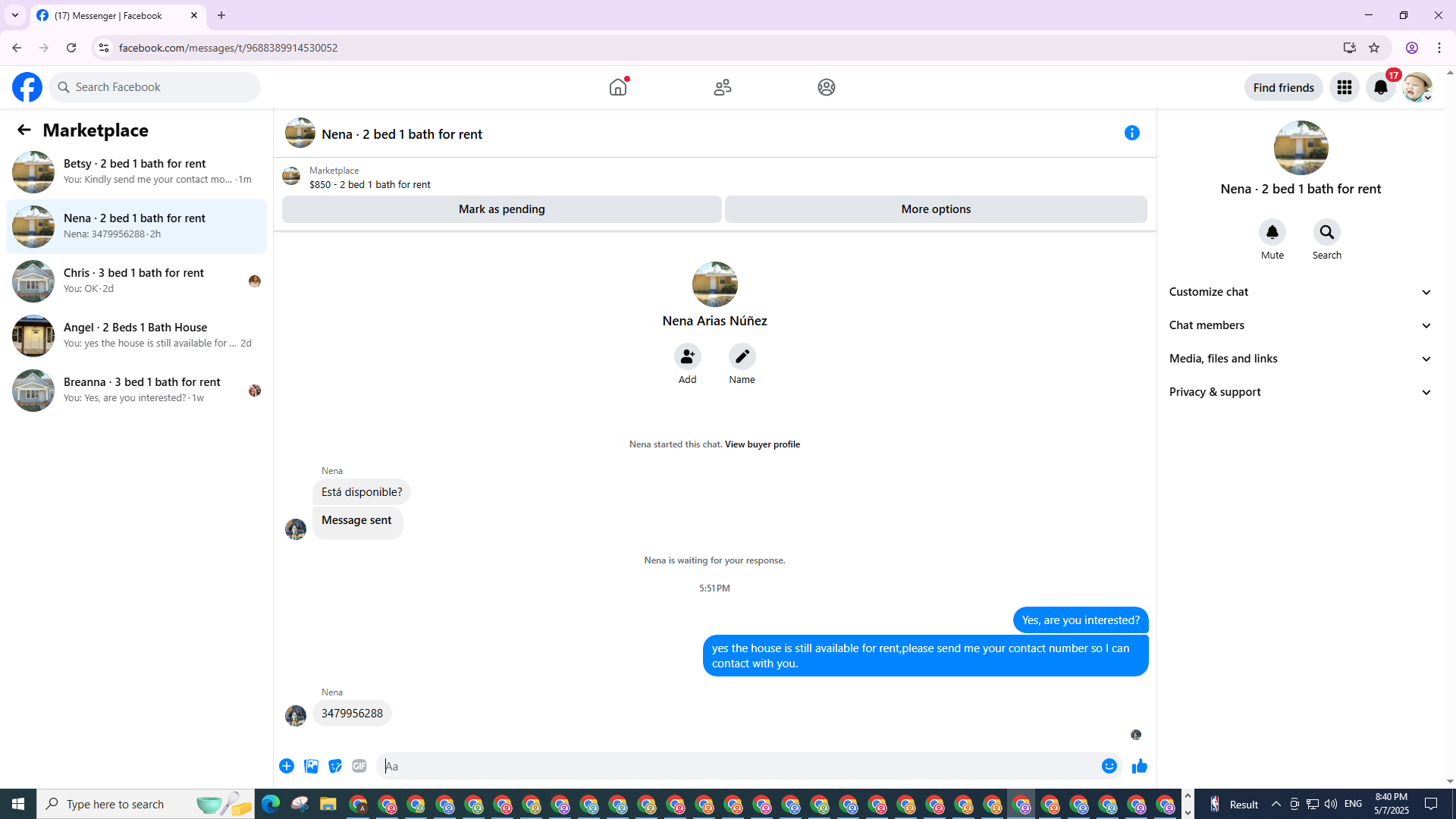
Task: Mute the Nena conversation
Action: coord(1272,232)
